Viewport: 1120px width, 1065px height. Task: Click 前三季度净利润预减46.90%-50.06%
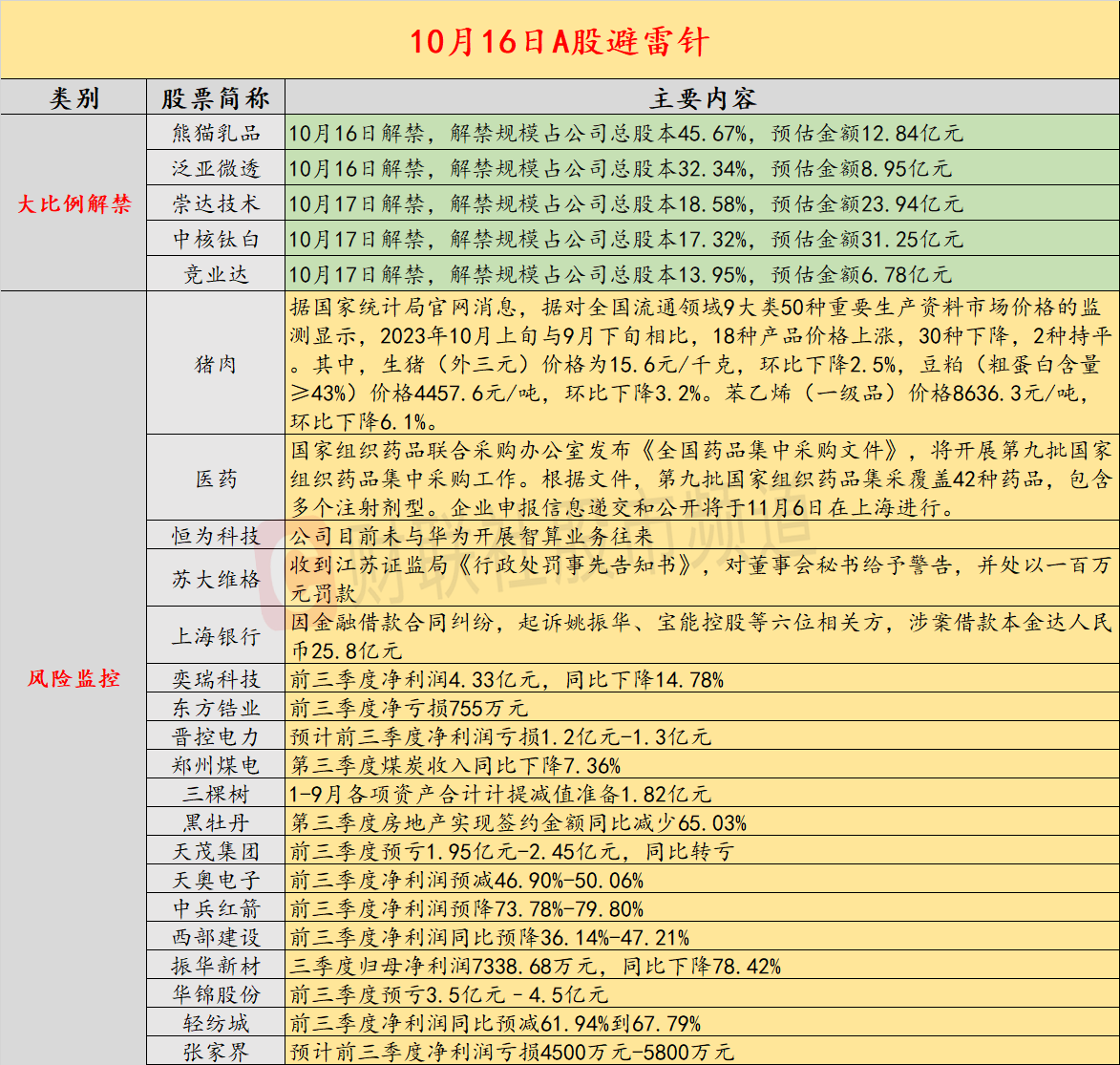coord(467,879)
